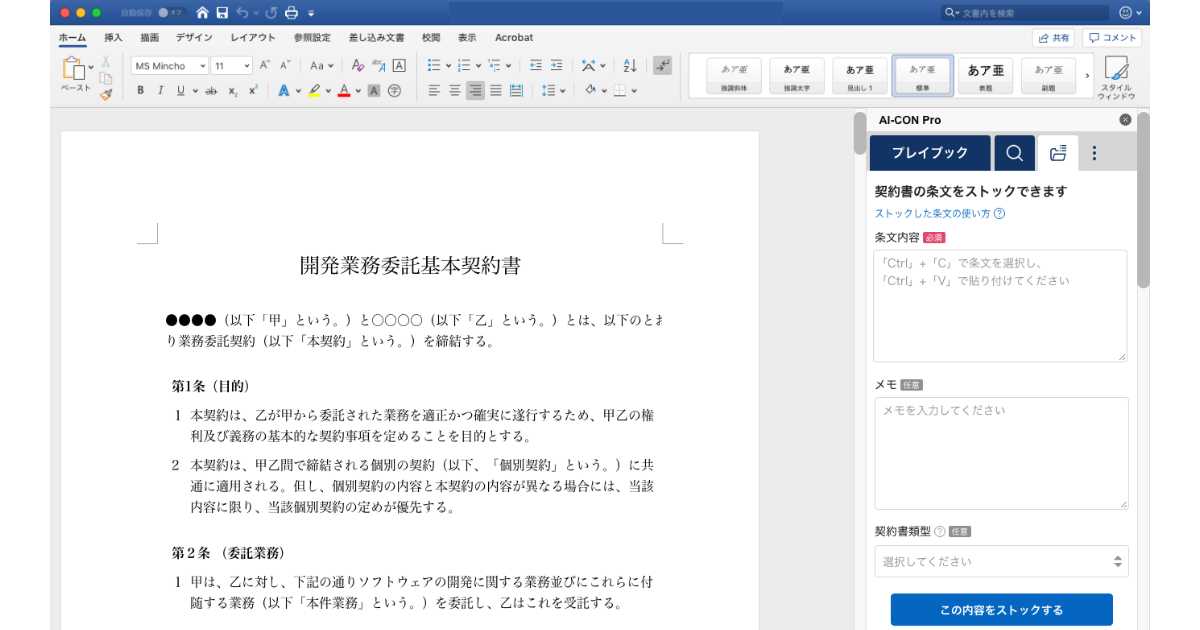Expand the styles gallery arrow

(x=1088, y=76)
